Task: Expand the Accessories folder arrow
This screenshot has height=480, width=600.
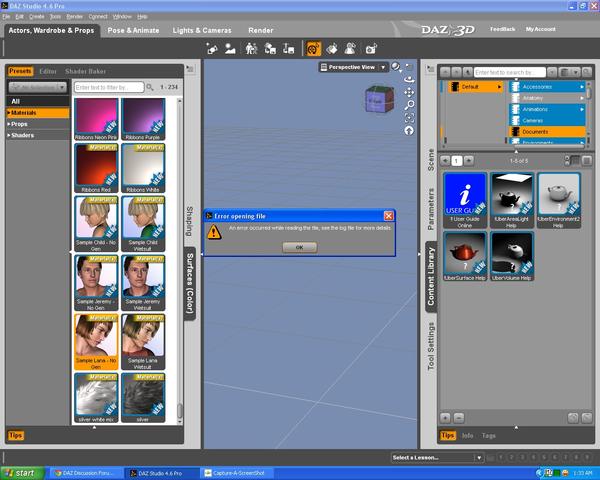Action: point(582,87)
